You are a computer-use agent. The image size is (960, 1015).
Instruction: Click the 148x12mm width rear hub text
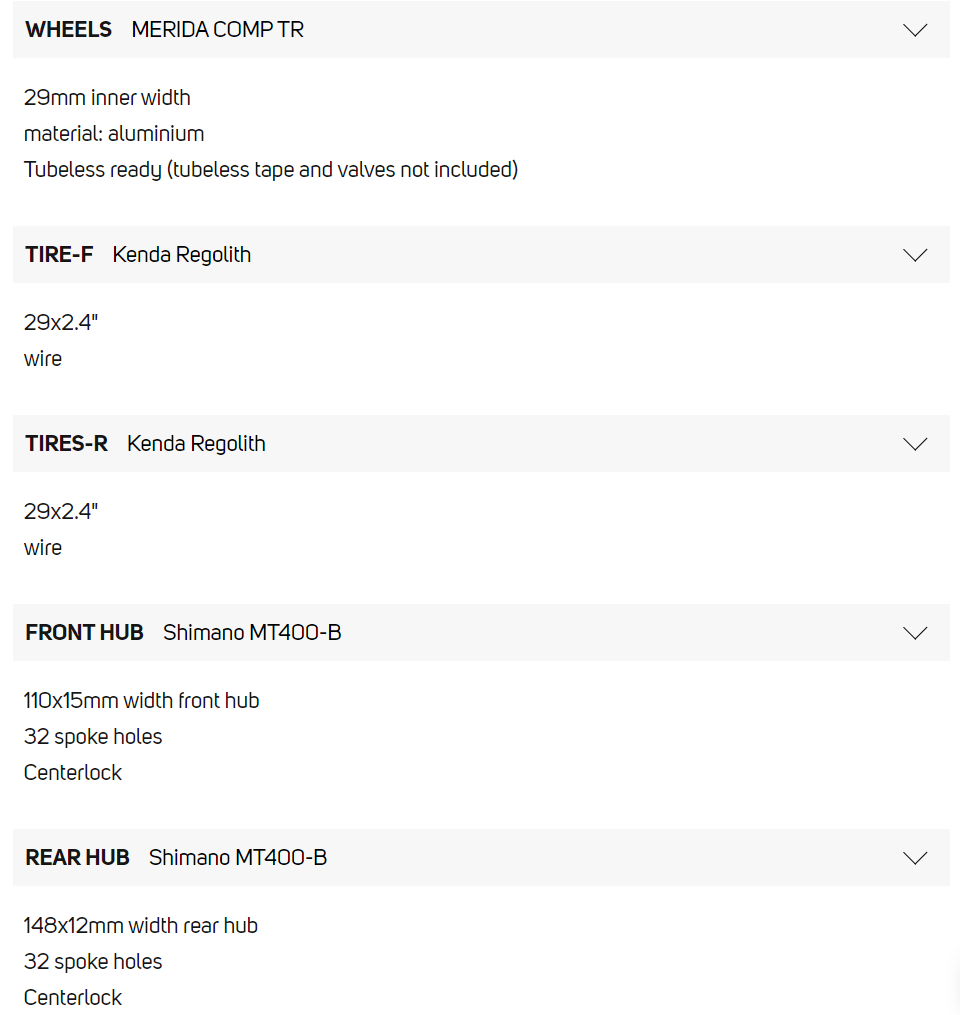tap(141, 926)
